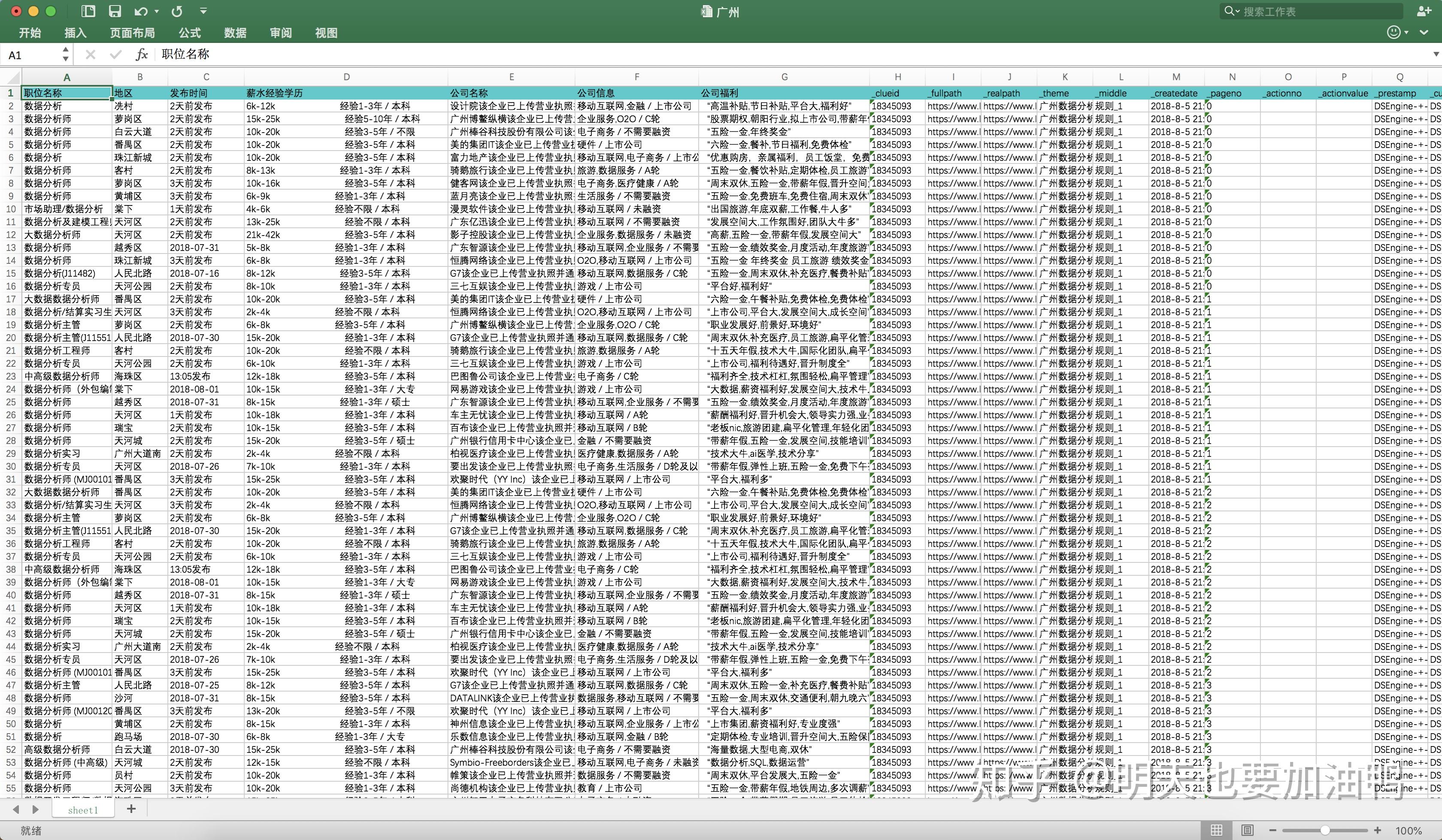The height and width of the screenshot is (840, 1442).
Task: Open the 公式 ribbon tab
Action: pyautogui.click(x=189, y=33)
